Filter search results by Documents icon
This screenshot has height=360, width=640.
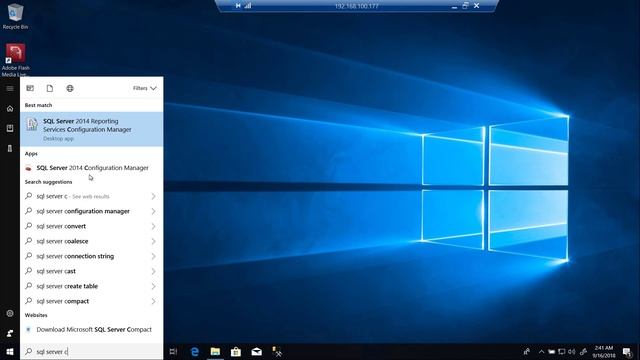[x=50, y=88]
